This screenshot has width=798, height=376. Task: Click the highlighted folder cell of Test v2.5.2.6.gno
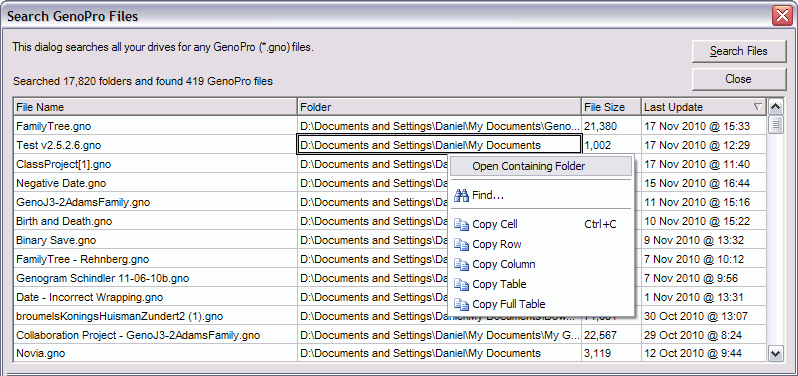(x=439, y=145)
